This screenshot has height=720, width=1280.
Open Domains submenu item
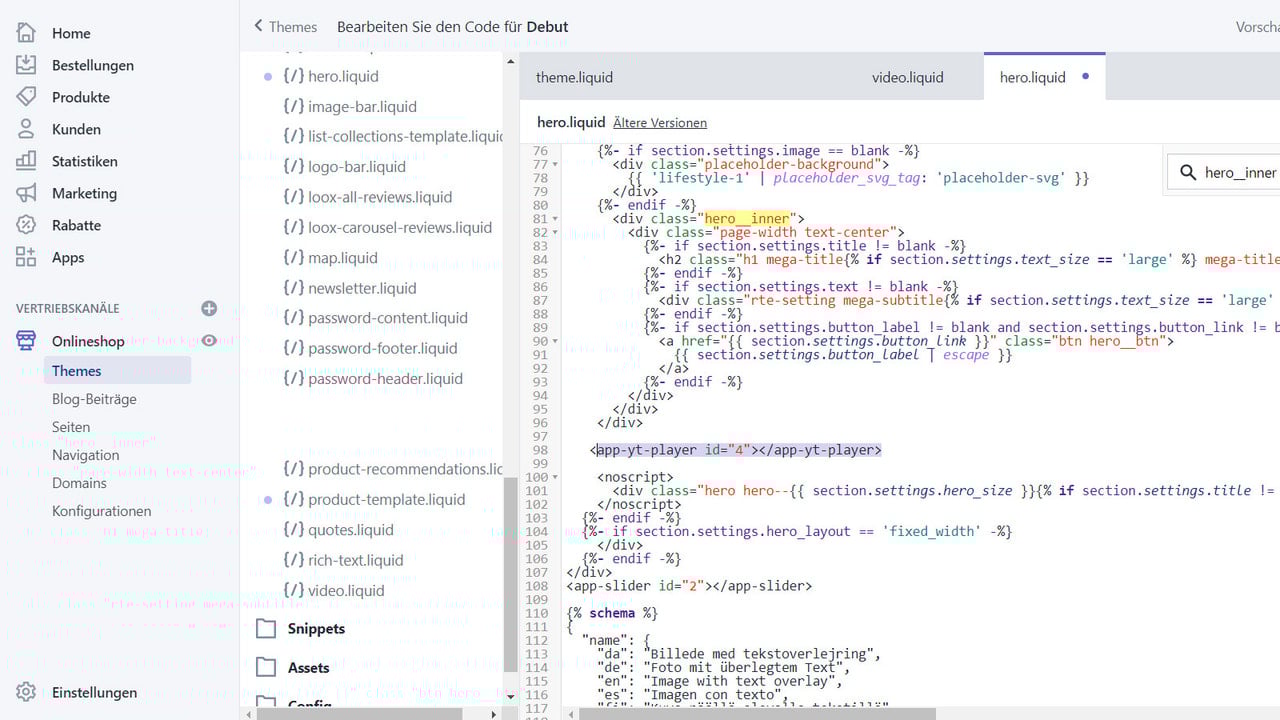click(x=79, y=483)
